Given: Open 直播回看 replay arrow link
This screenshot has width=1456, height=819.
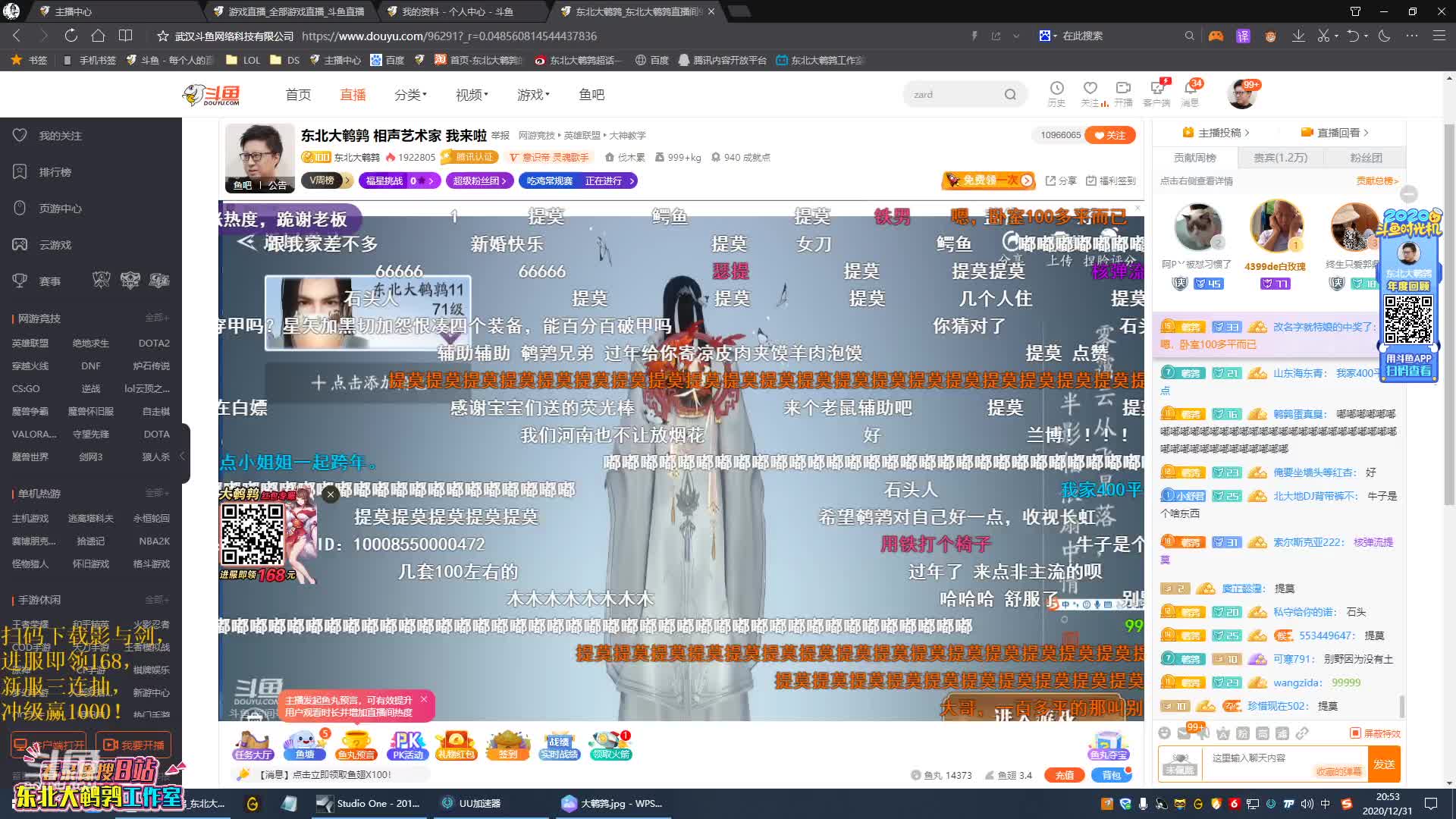Looking at the screenshot, I should point(1335,133).
